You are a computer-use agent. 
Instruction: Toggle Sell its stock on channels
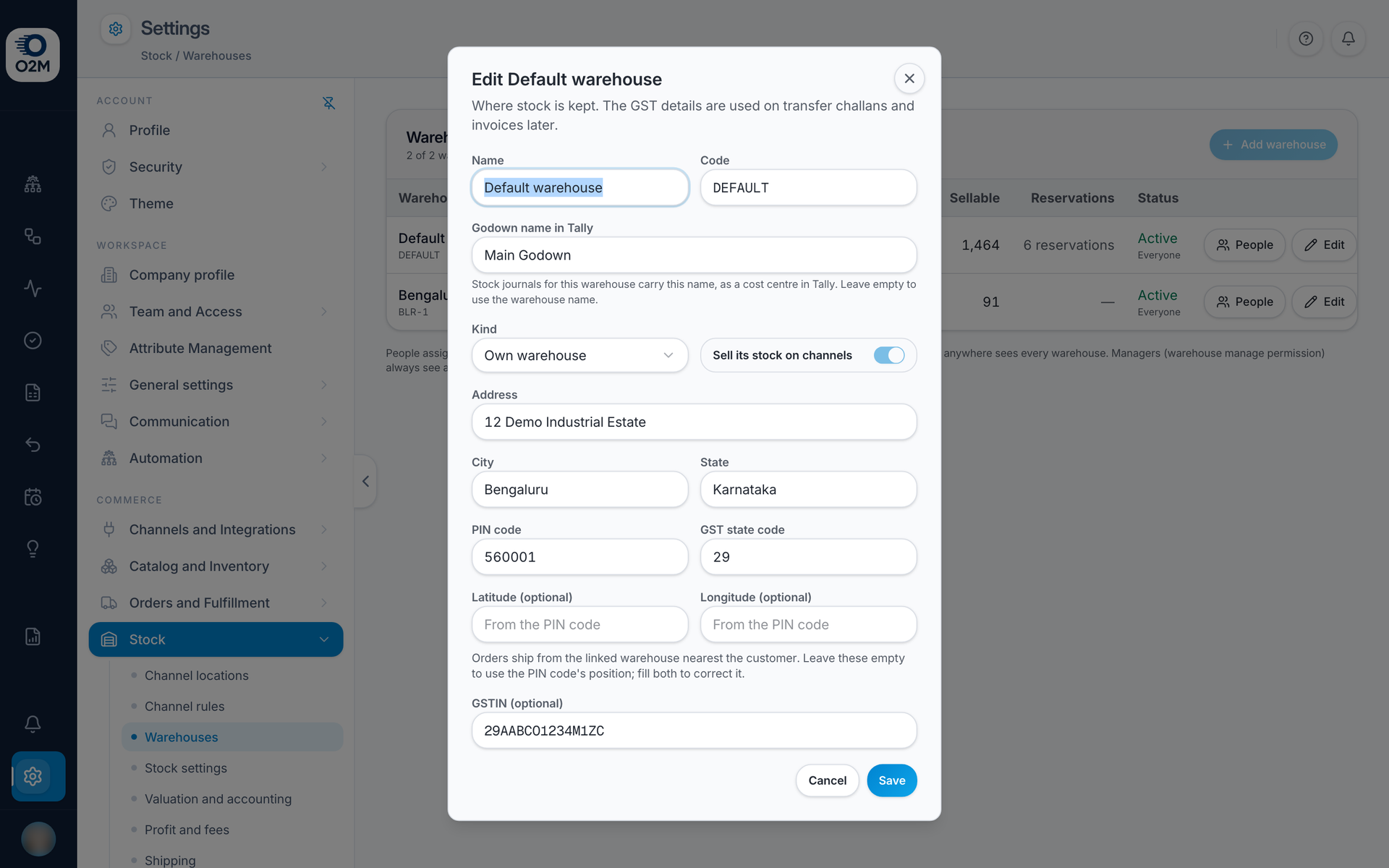coord(889,355)
